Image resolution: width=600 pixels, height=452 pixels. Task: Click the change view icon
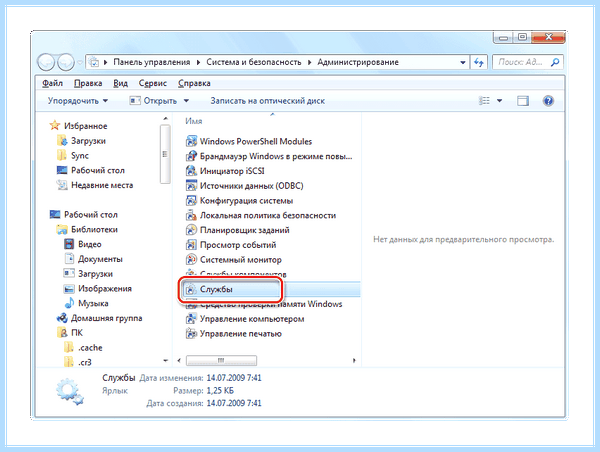coord(484,101)
